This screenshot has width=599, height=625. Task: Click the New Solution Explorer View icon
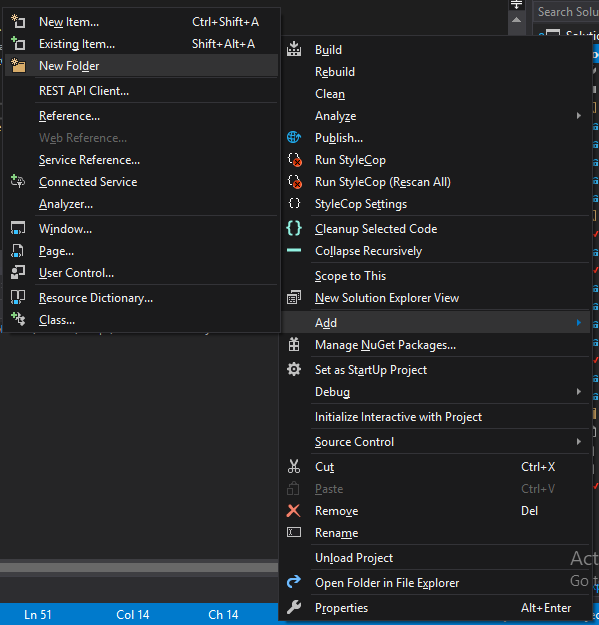coord(294,298)
